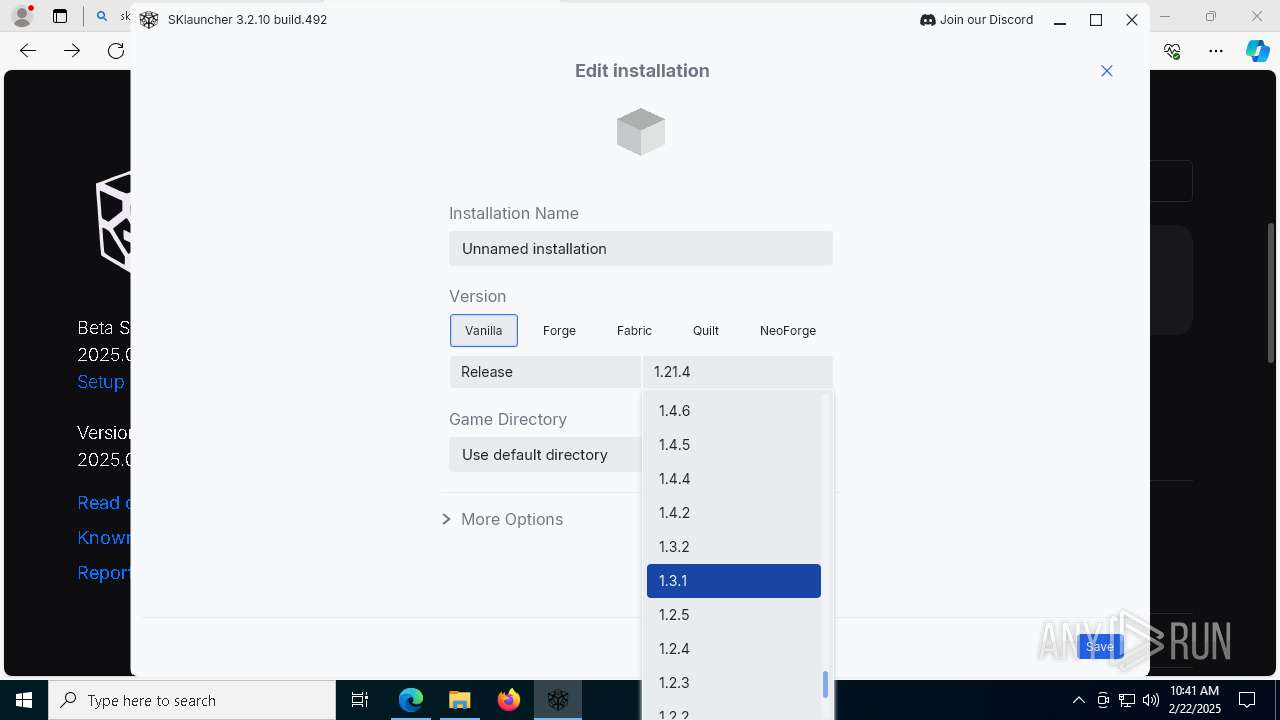Choose version 1.4.5 from list
Viewport: 1280px width, 720px height.
point(734,445)
